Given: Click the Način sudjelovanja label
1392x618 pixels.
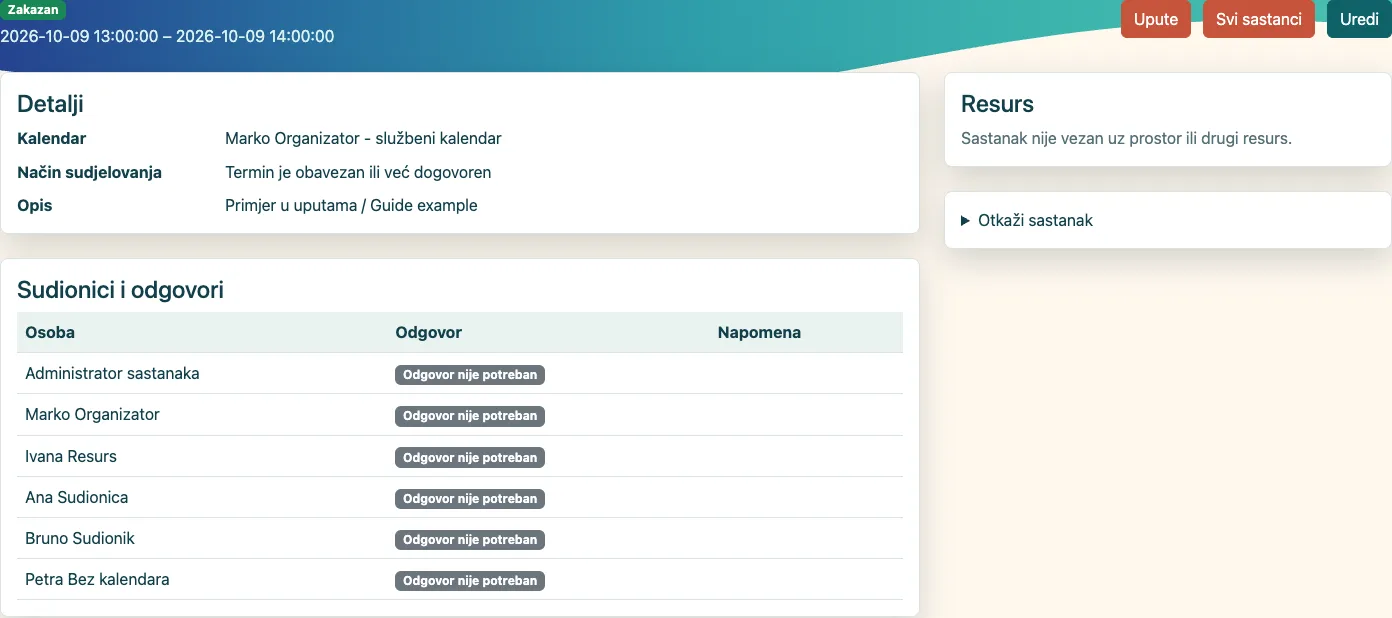Looking at the screenshot, I should click(x=90, y=172).
